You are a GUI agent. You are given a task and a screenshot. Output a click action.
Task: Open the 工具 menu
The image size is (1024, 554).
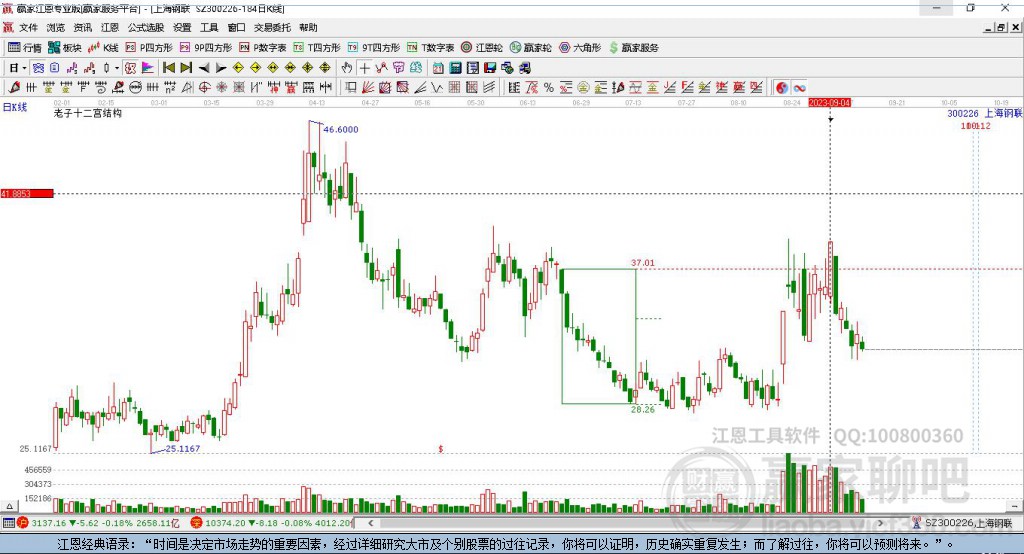209,27
